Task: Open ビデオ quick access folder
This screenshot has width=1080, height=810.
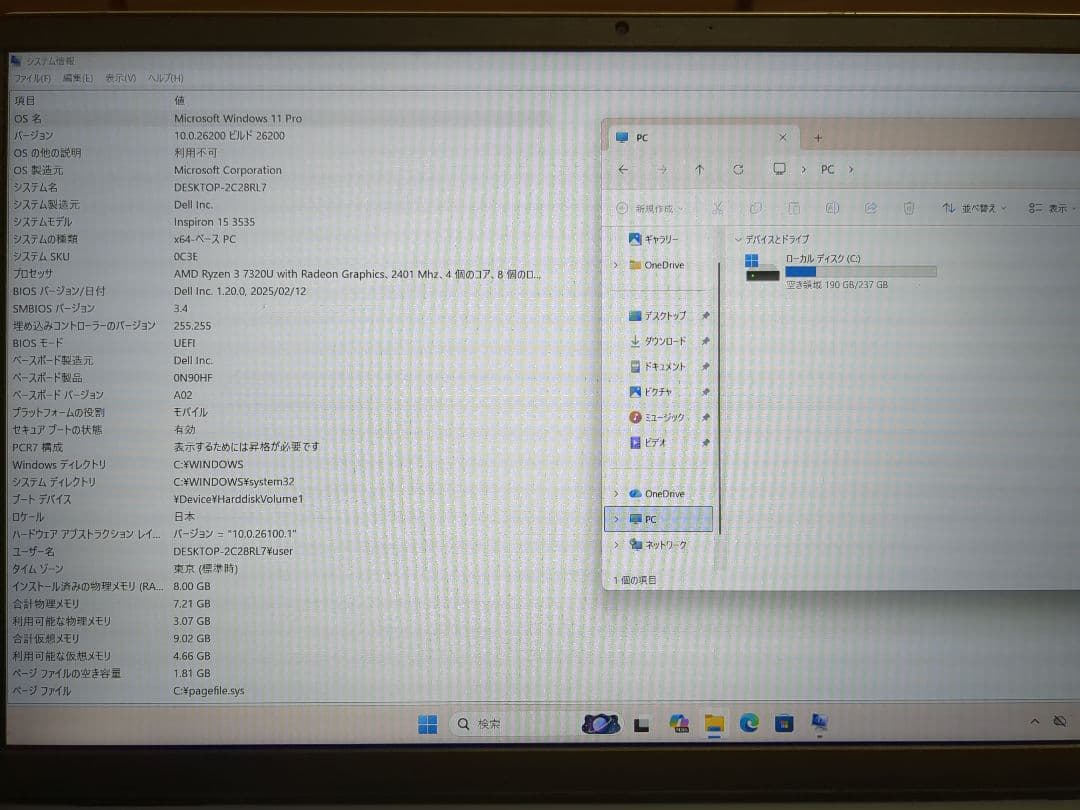Action: pos(647,442)
